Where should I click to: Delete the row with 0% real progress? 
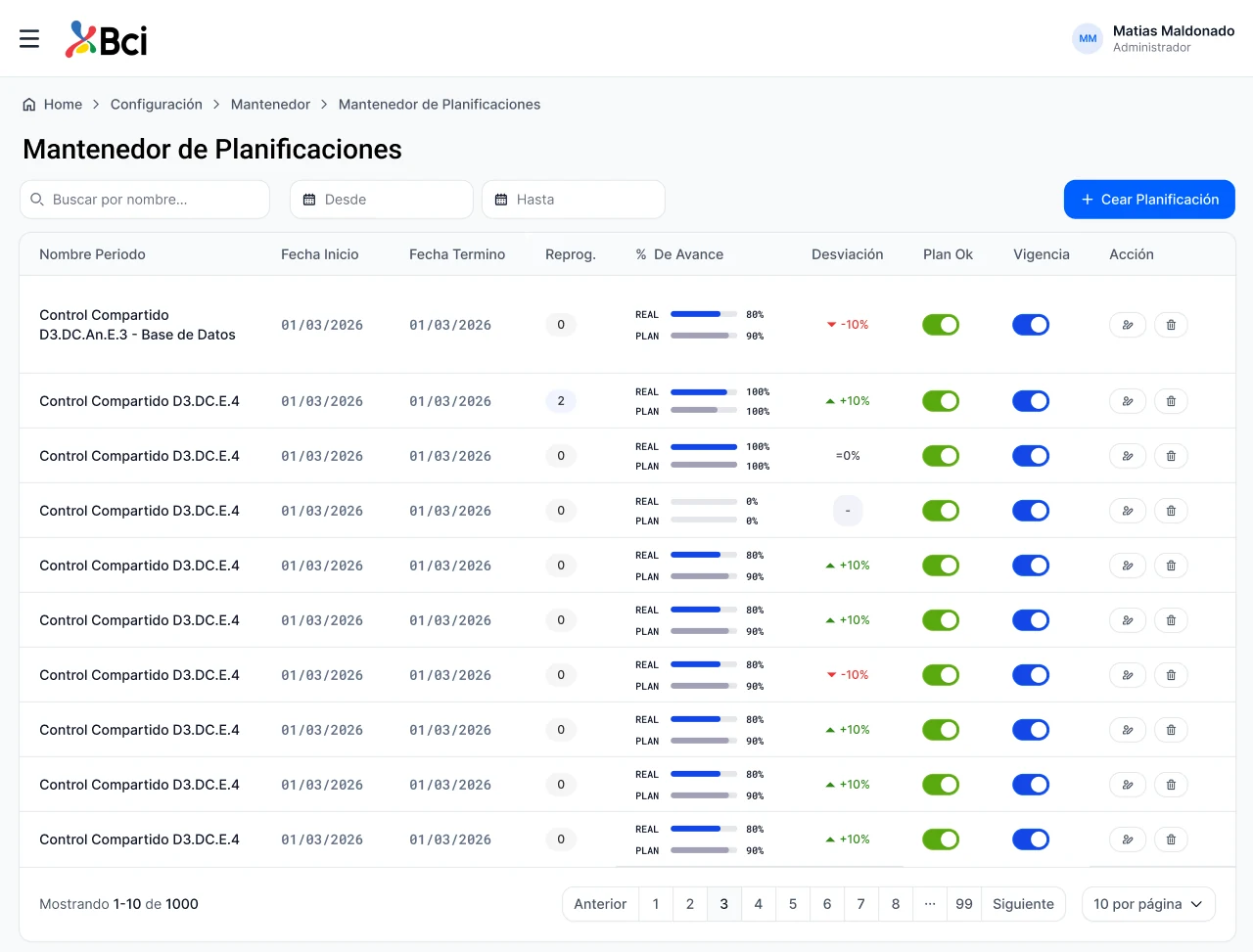pyautogui.click(x=1171, y=511)
